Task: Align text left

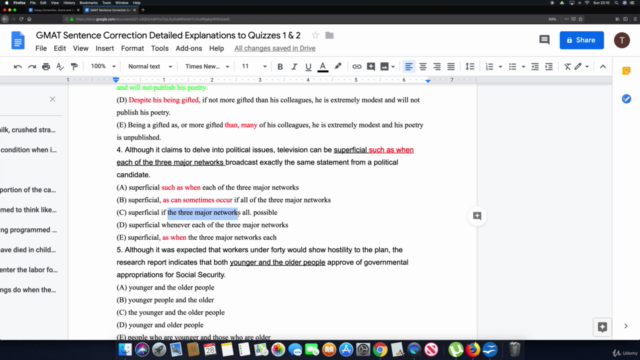Action: (409, 67)
